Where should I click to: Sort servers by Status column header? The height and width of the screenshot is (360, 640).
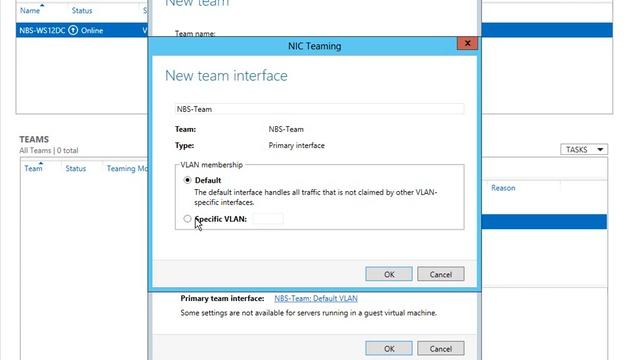[x=82, y=11]
